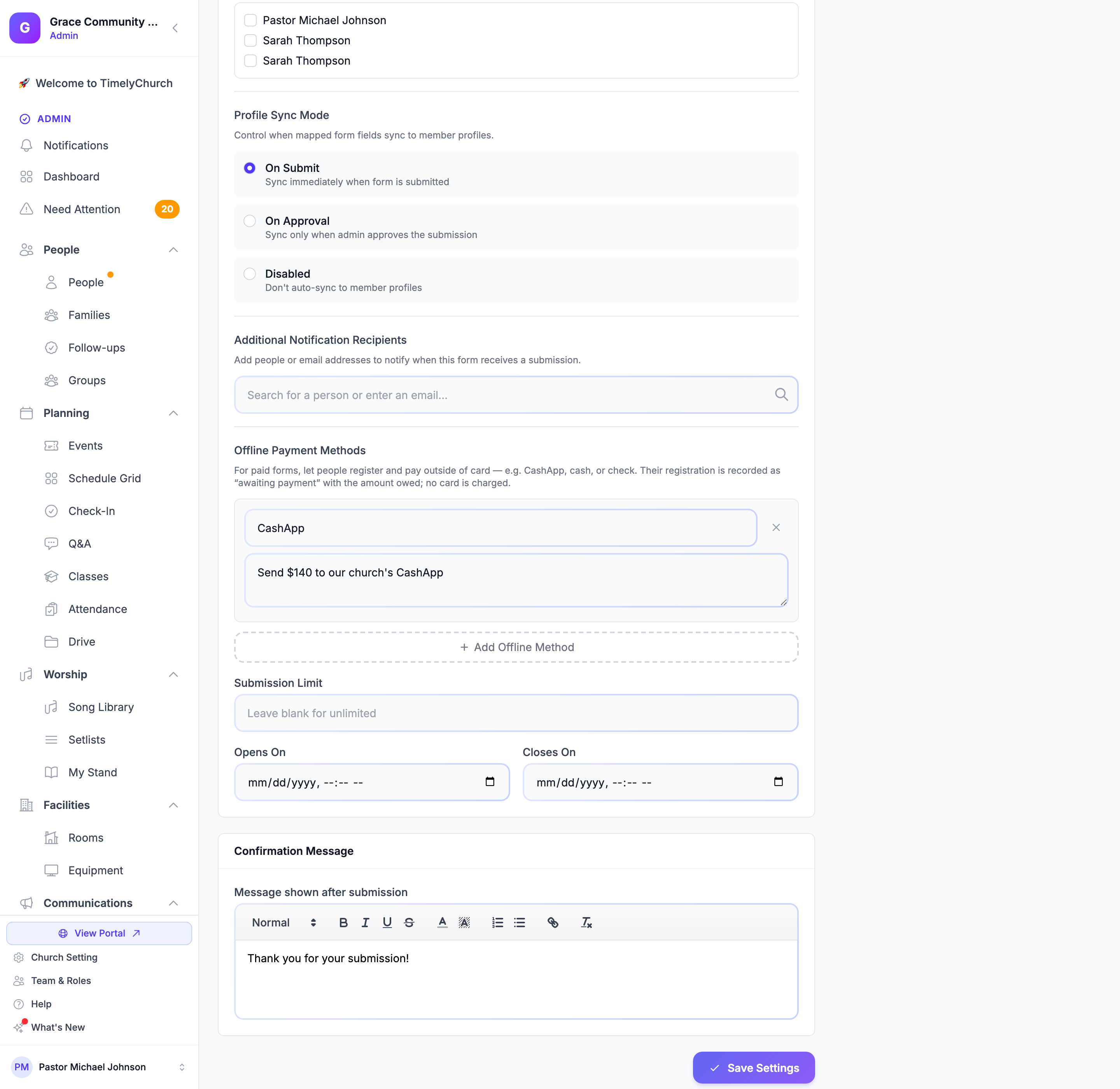Collapse the People section
The height and width of the screenshot is (1089, 1120).
coord(173,250)
